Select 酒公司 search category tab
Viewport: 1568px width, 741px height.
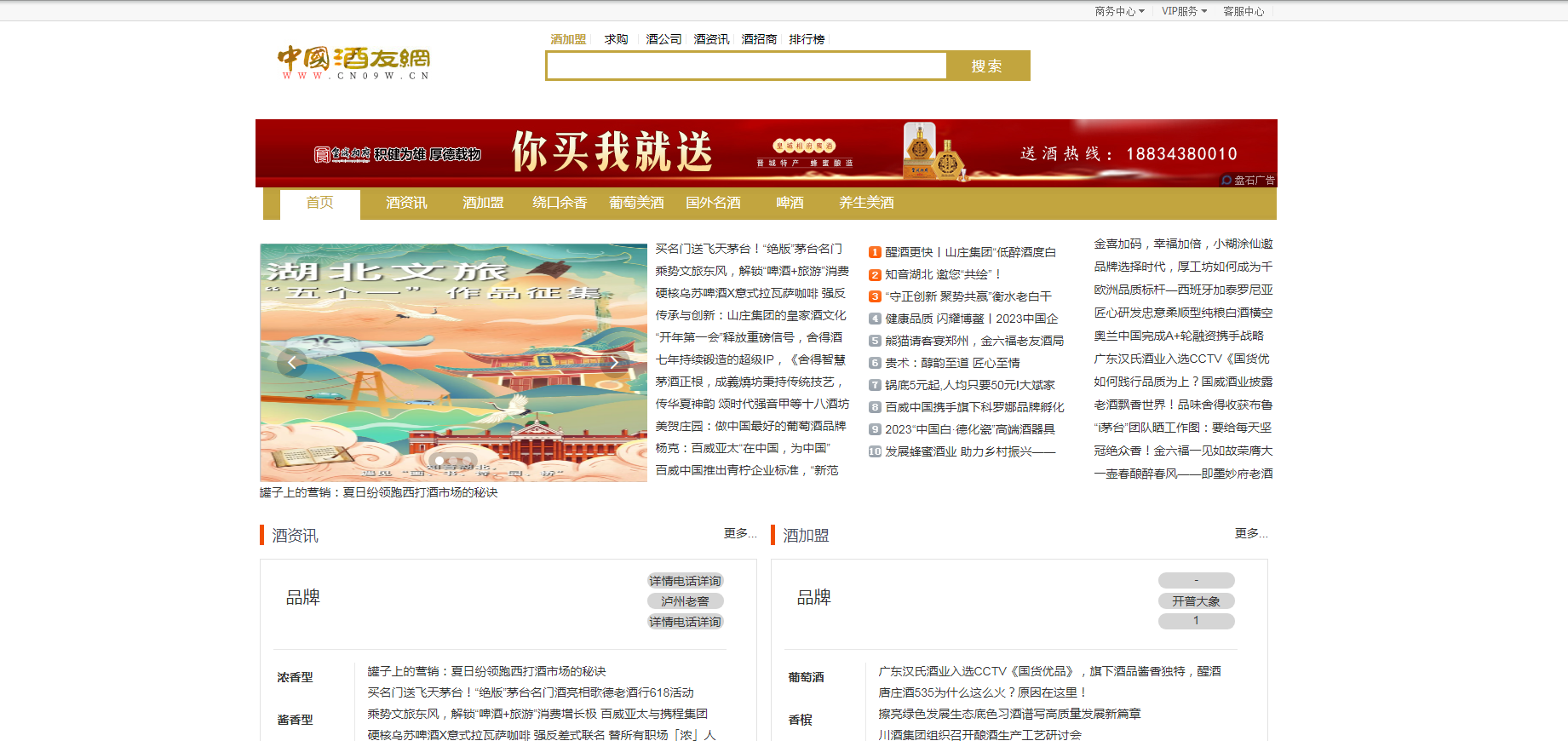pos(663,39)
